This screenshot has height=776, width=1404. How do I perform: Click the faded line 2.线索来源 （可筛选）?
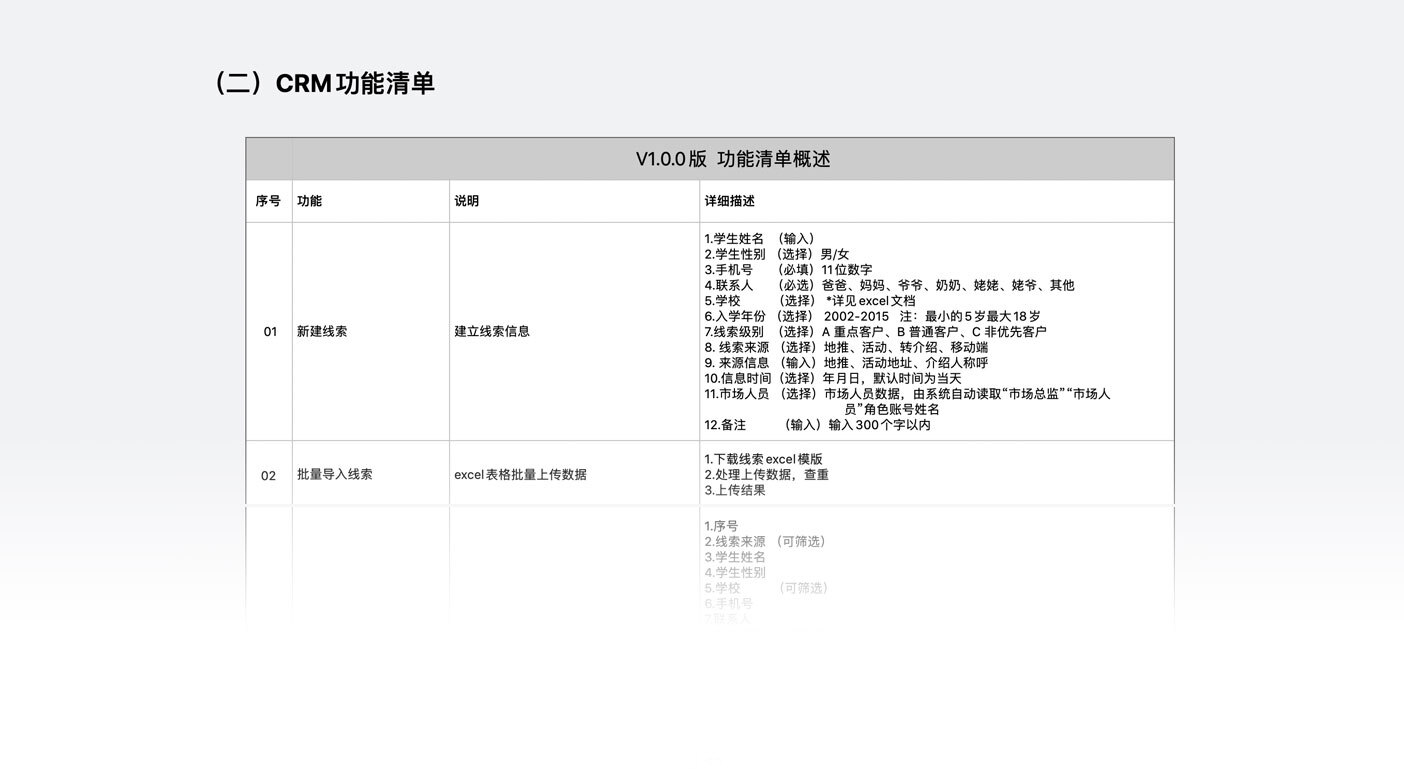coord(766,541)
